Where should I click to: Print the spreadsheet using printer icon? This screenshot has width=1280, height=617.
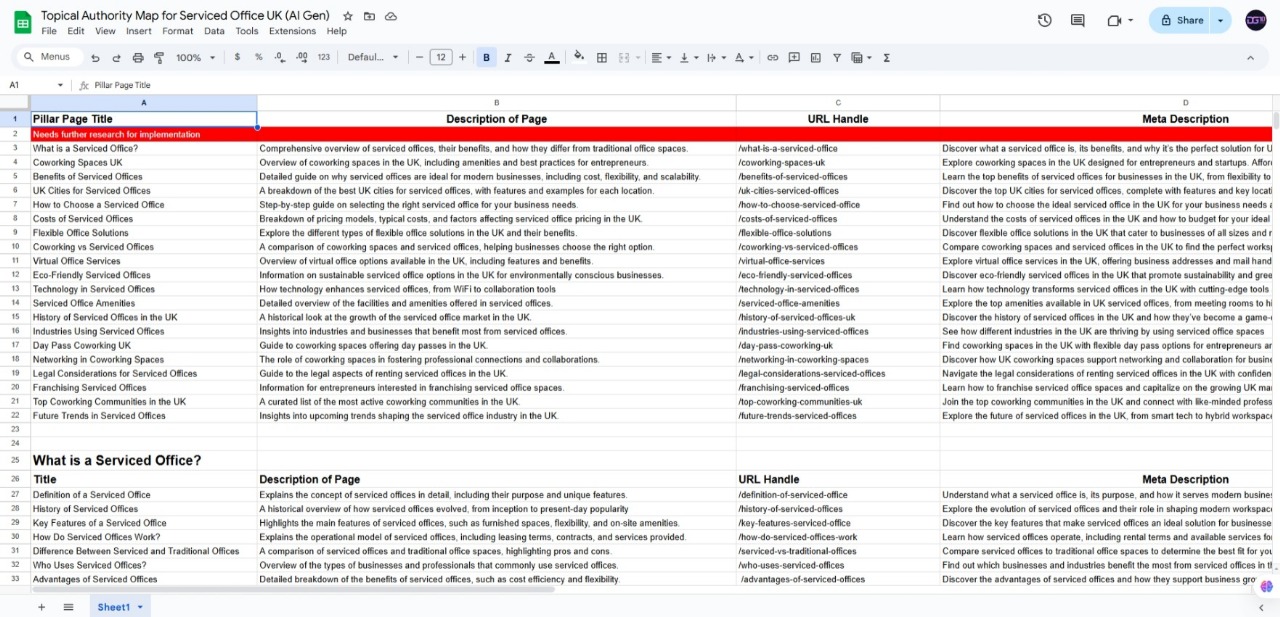pos(138,57)
